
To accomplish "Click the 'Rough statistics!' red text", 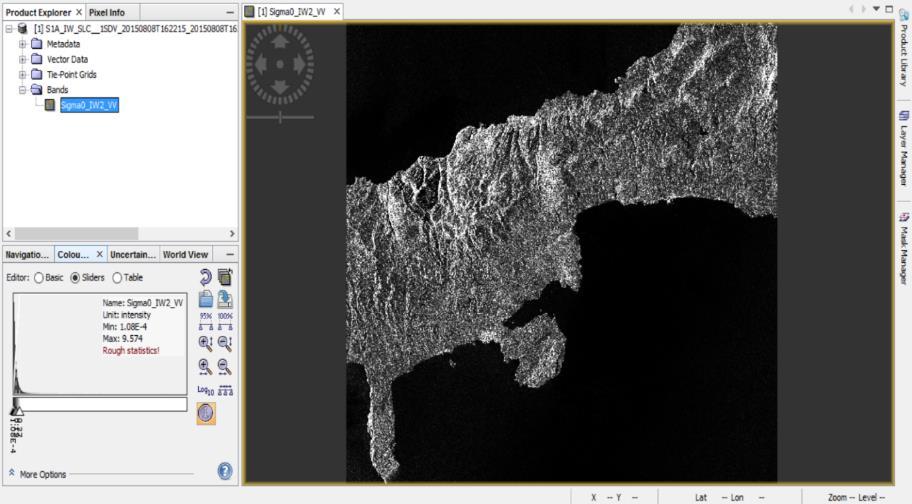I will (x=131, y=351).
